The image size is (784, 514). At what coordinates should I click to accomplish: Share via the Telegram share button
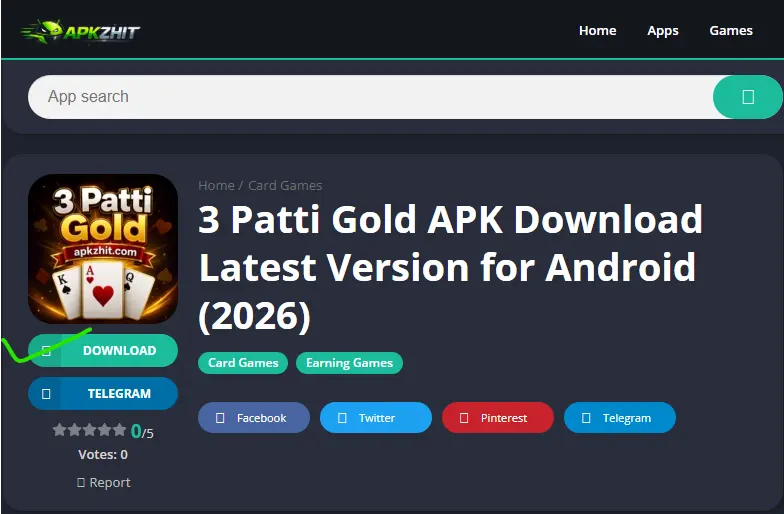[x=620, y=418]
